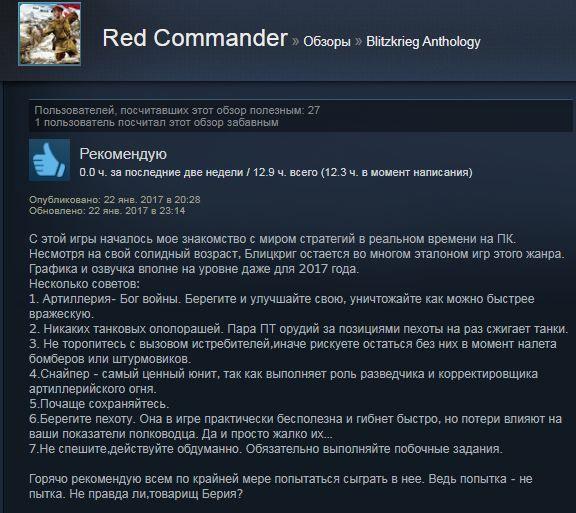This screenshot has height=513, width=576.
Task: Click the line saying one user found review funny
Action: click(x=156, y=122)
